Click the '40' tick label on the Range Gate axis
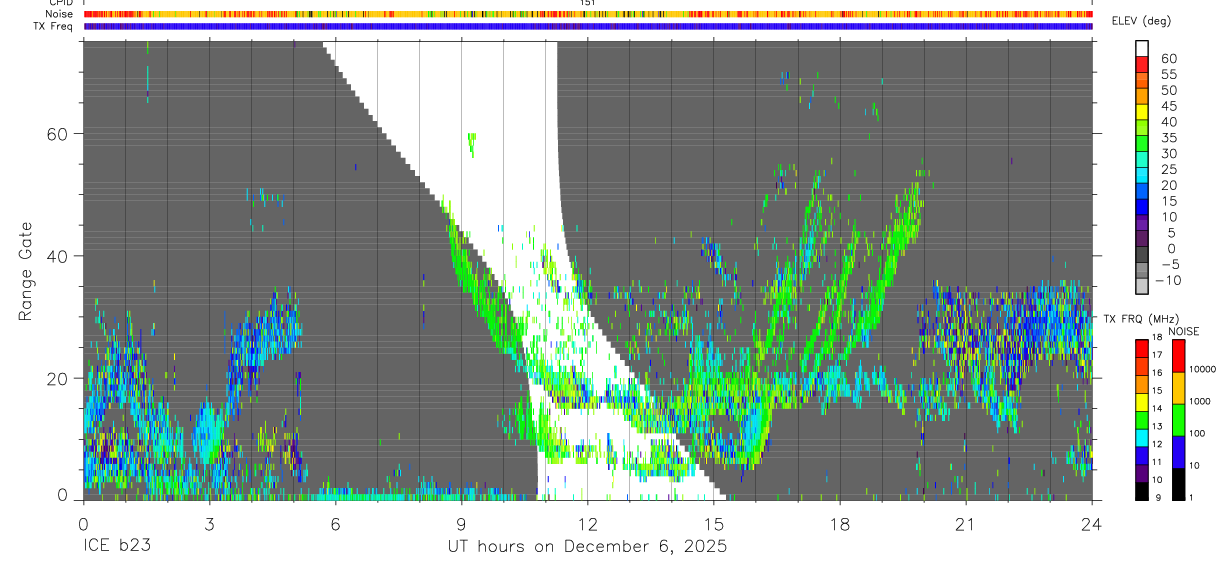Image resolution: width=1228 pixels, height=567 pixels. coord(57,256)
